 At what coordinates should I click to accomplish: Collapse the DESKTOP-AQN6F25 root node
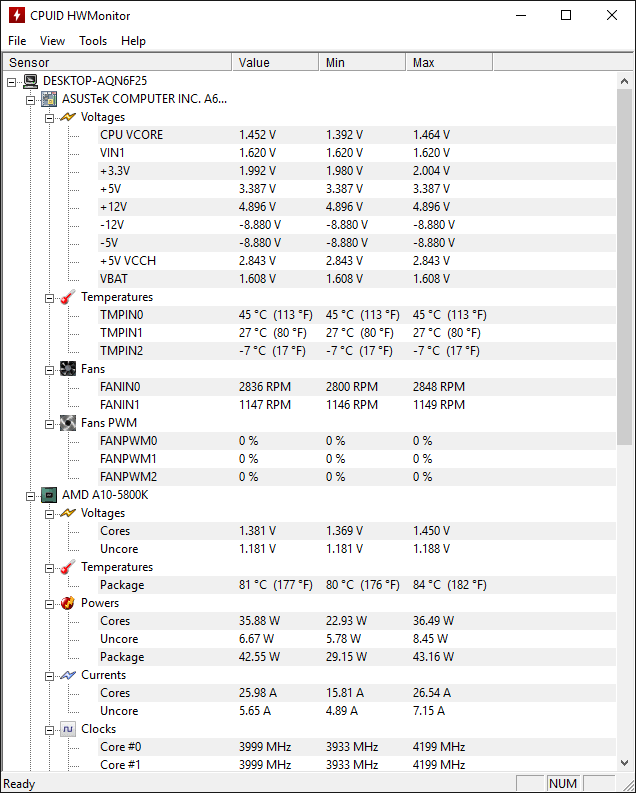pyautogui.click(x=12, y=82)
